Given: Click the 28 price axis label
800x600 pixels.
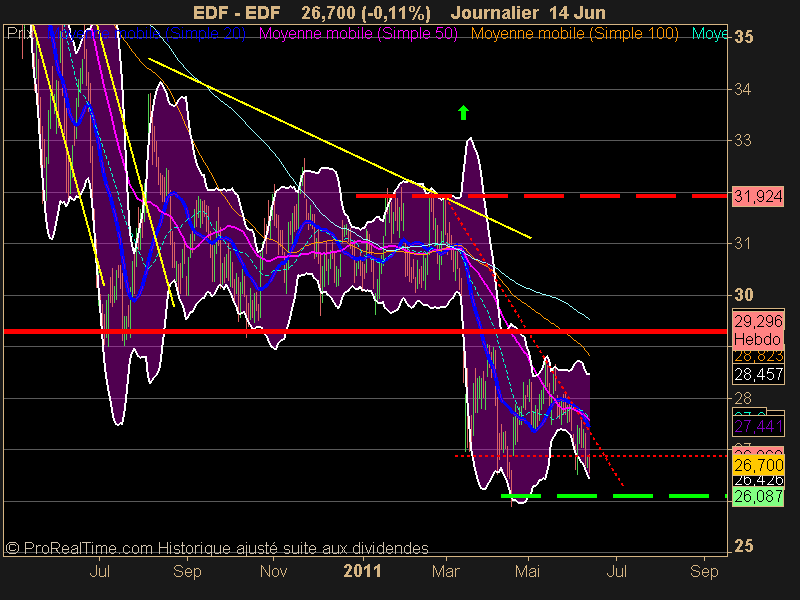Looking at the screenshot, I should coord(743,398).
